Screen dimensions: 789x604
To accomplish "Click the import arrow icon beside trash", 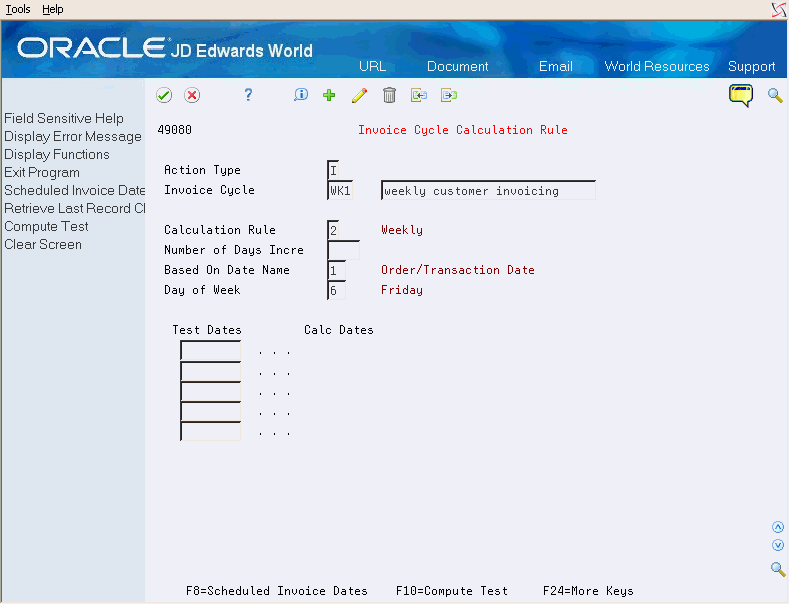I will [419, 95].
